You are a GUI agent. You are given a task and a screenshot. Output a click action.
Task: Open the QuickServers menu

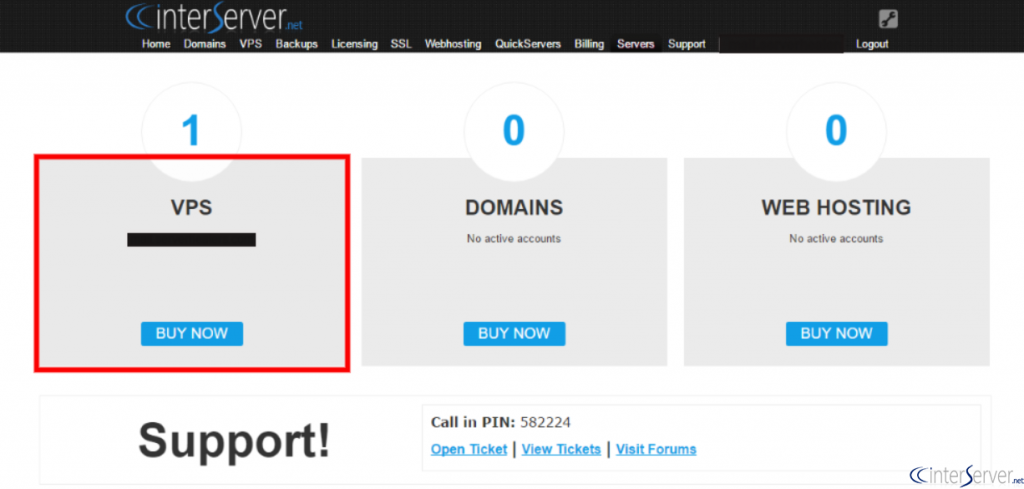[x=528, y=44]
